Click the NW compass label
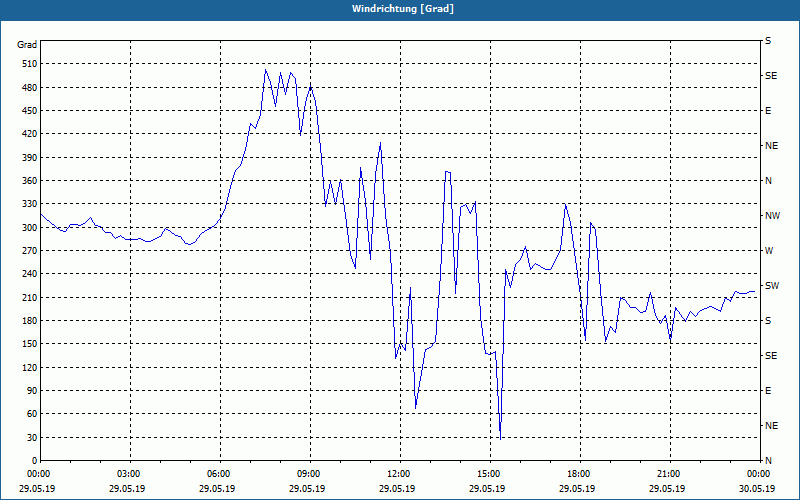The width and height of the screenshot is (800, 500). click(x=772, y=216)
